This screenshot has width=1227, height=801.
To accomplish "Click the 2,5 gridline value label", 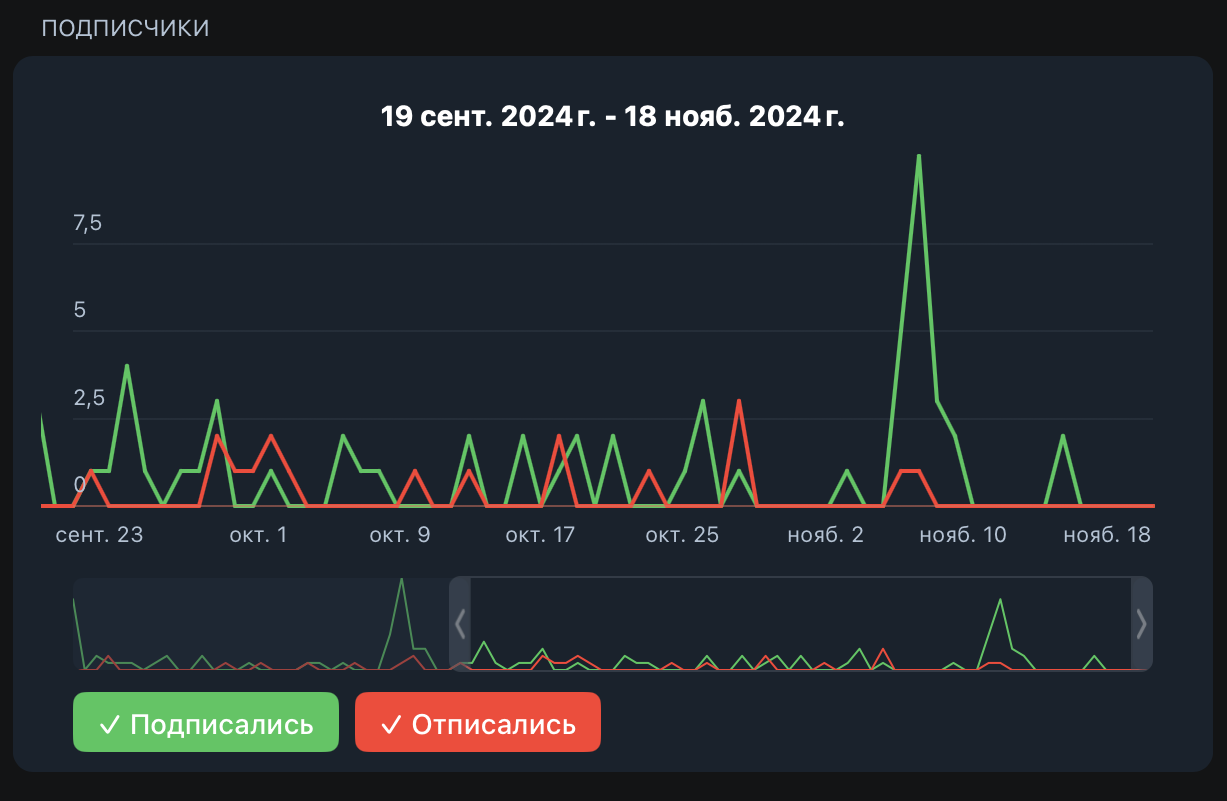I will pos(88,397).
